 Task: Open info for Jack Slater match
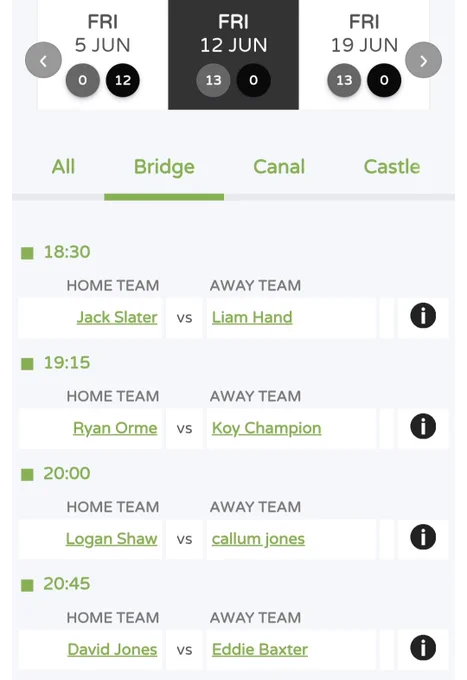pos(423,316)
